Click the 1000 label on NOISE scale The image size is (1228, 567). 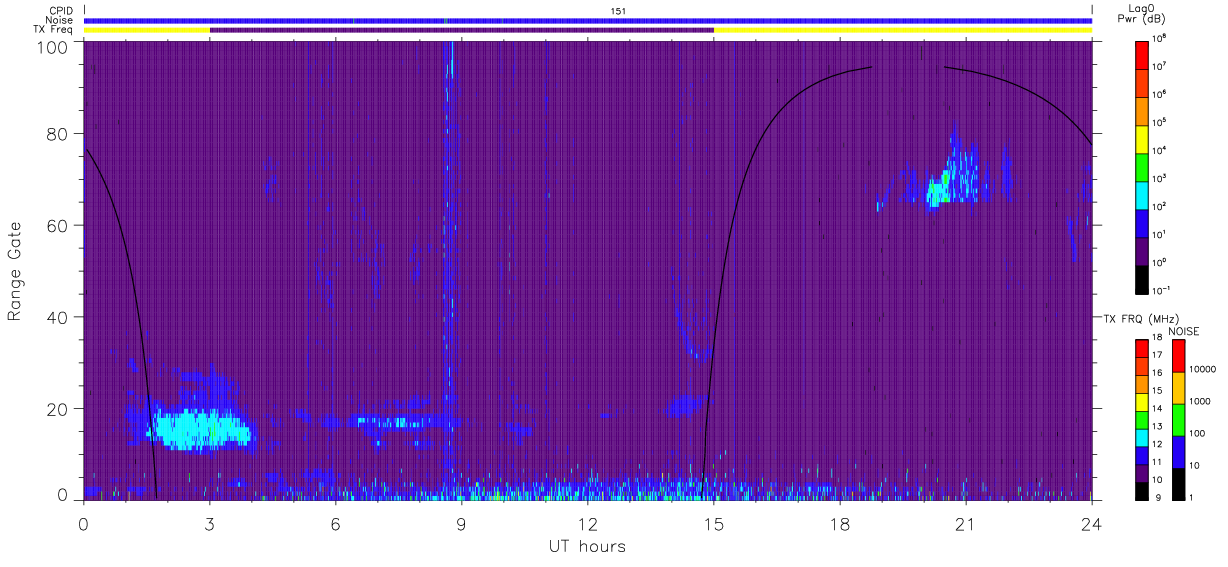pyautogui.click(x=1201, y=402)
